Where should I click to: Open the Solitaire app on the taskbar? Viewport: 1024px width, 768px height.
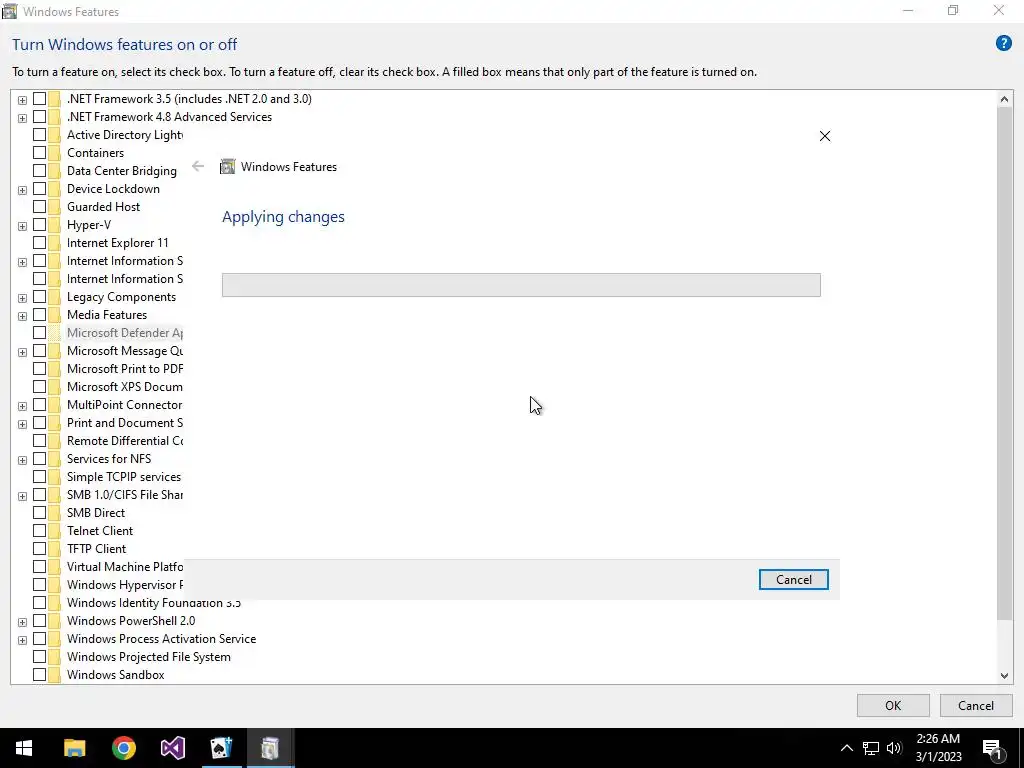point(221,748)
